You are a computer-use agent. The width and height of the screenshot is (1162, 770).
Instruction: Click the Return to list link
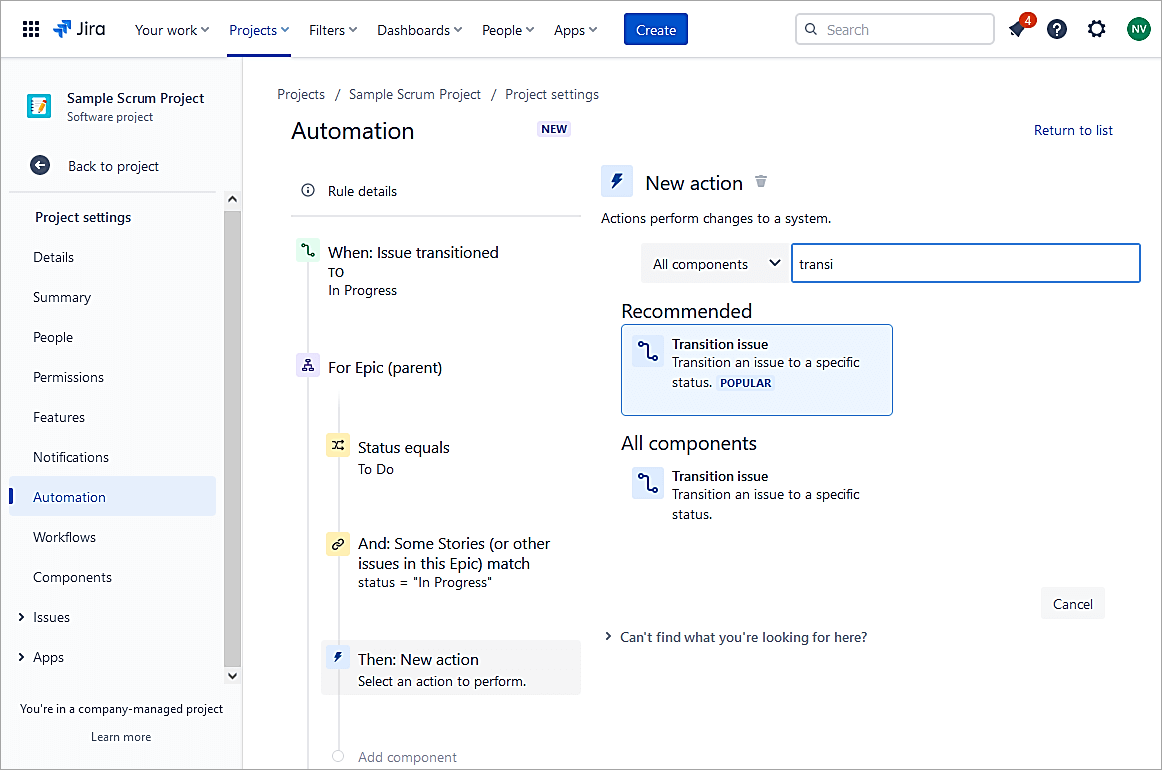[1073, 130]
